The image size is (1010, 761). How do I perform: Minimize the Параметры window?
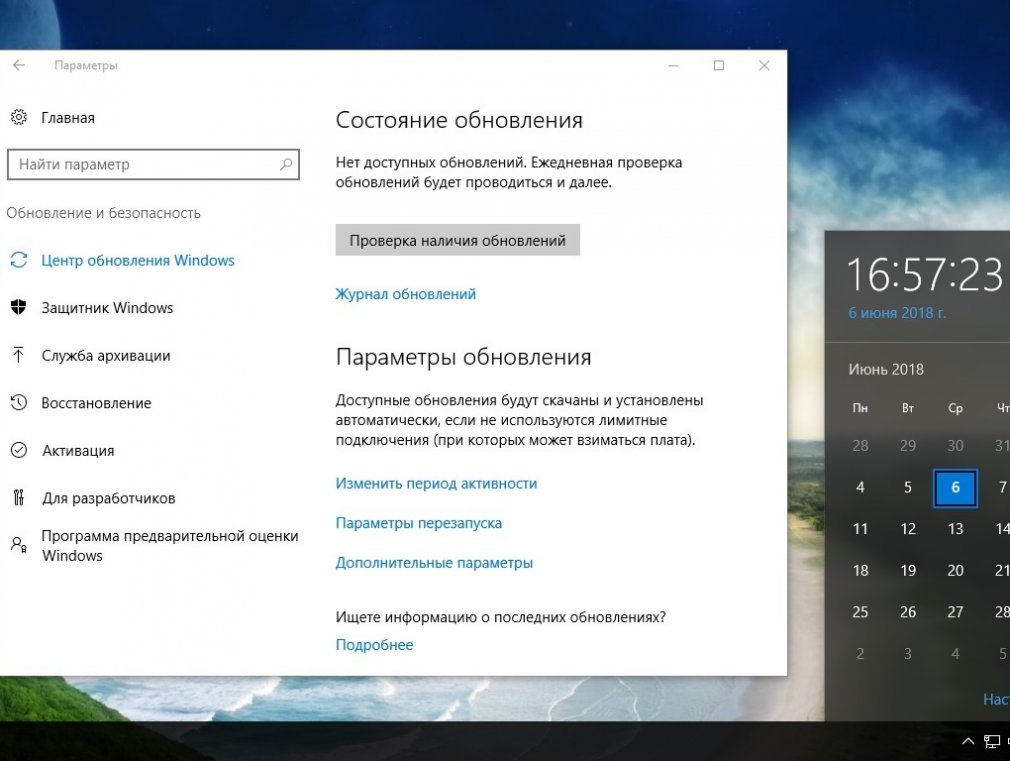point(674,65)
